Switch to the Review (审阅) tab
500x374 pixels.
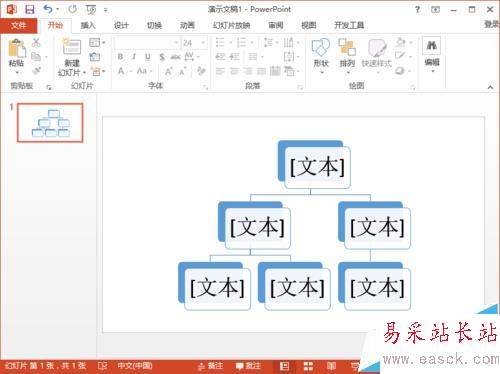click(276, 25)
